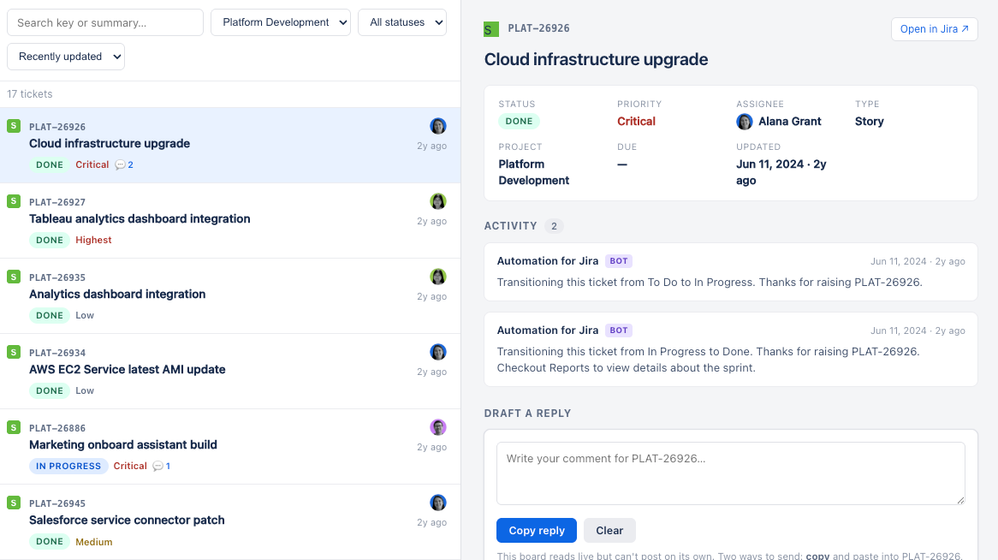
Task: Click the story icon of PLAT-26945 row
Action: point(13,503)
